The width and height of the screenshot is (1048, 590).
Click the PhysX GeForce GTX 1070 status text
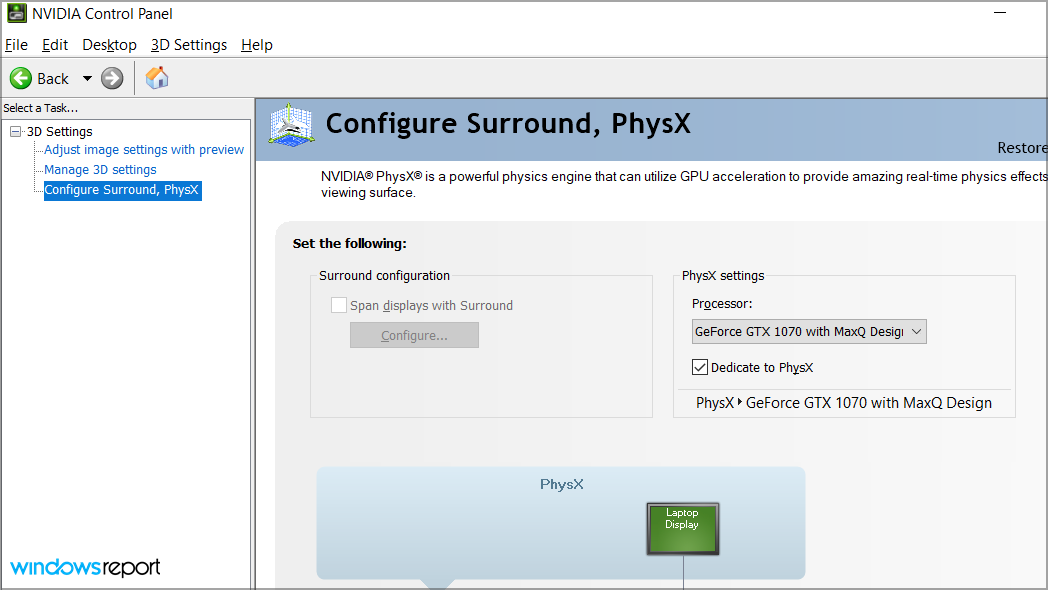(x=843, y=403)
